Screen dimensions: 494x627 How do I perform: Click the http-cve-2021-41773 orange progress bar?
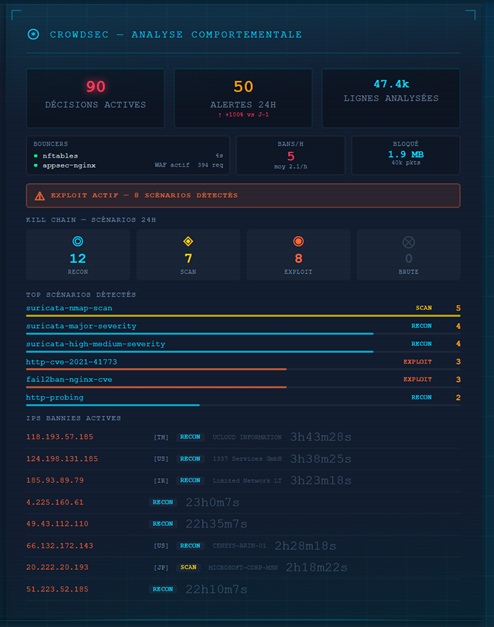[156, 369]
